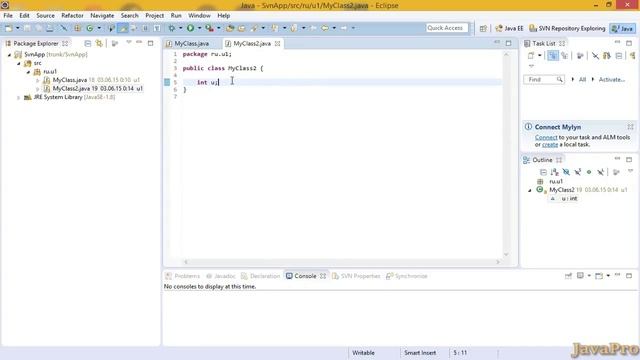Select the Java perspective button
This screenshot has width=640, height=360.
coord(622,29)
